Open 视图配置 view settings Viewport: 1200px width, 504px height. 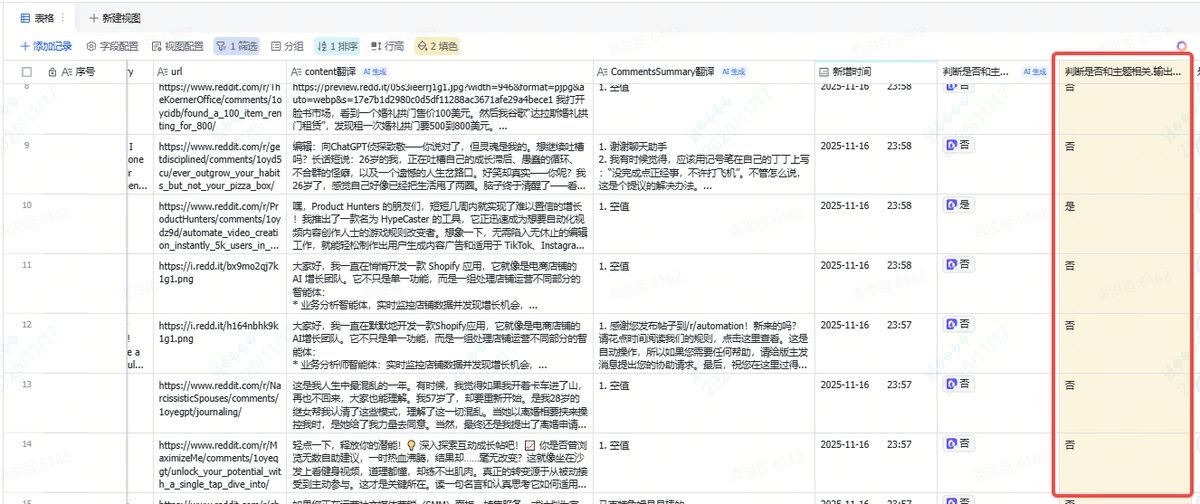coord(178,46)
